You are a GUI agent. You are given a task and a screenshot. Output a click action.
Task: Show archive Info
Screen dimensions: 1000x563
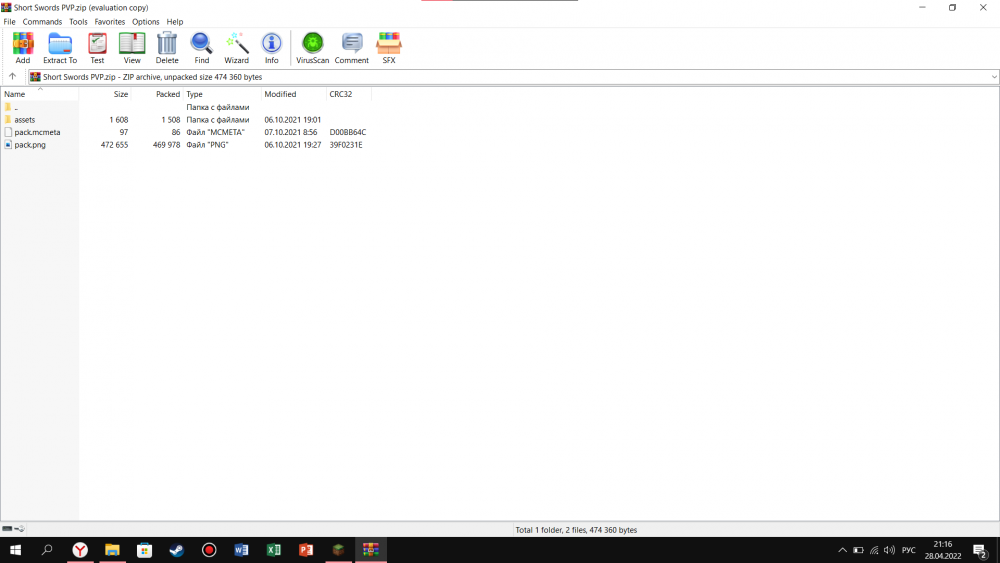272,48
